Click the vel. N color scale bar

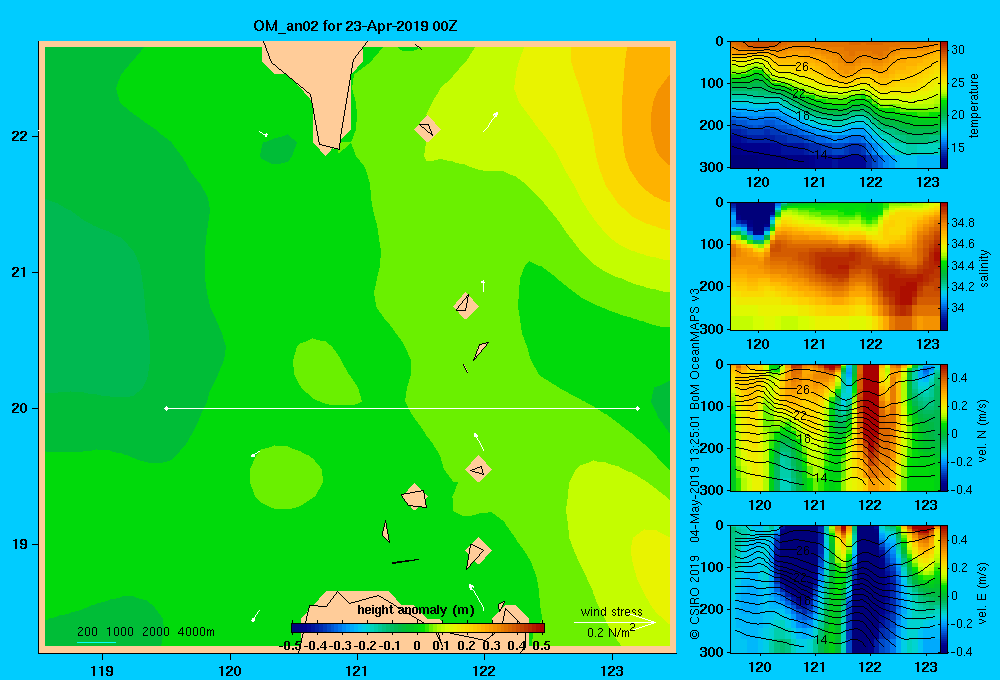(944, 427)
